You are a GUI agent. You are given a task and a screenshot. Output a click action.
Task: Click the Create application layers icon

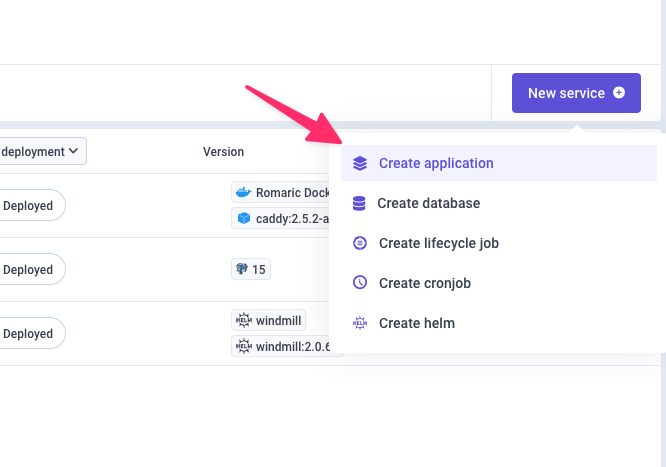(x=360, y=163)
